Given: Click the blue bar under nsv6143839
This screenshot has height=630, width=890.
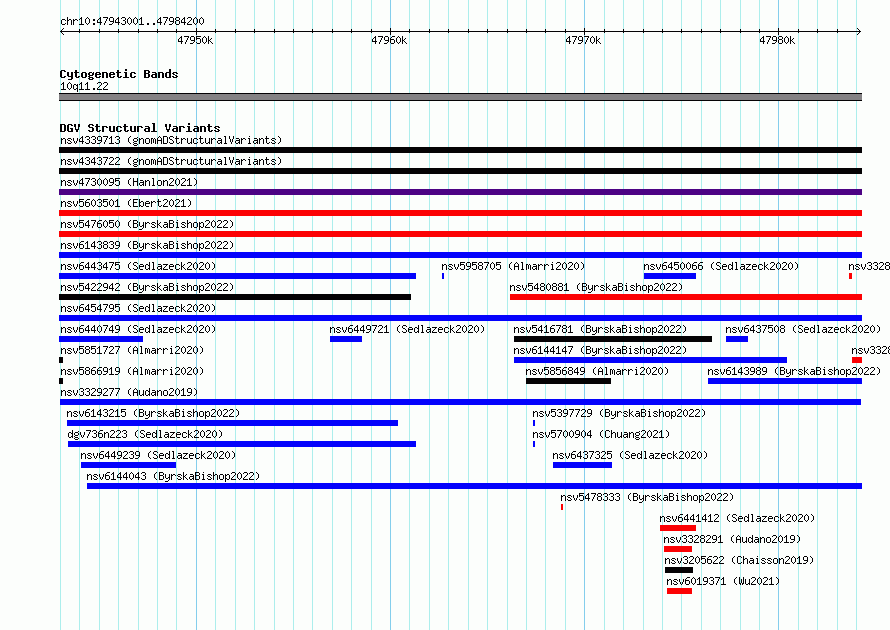Looking at the screenshot, I should 460,255.
